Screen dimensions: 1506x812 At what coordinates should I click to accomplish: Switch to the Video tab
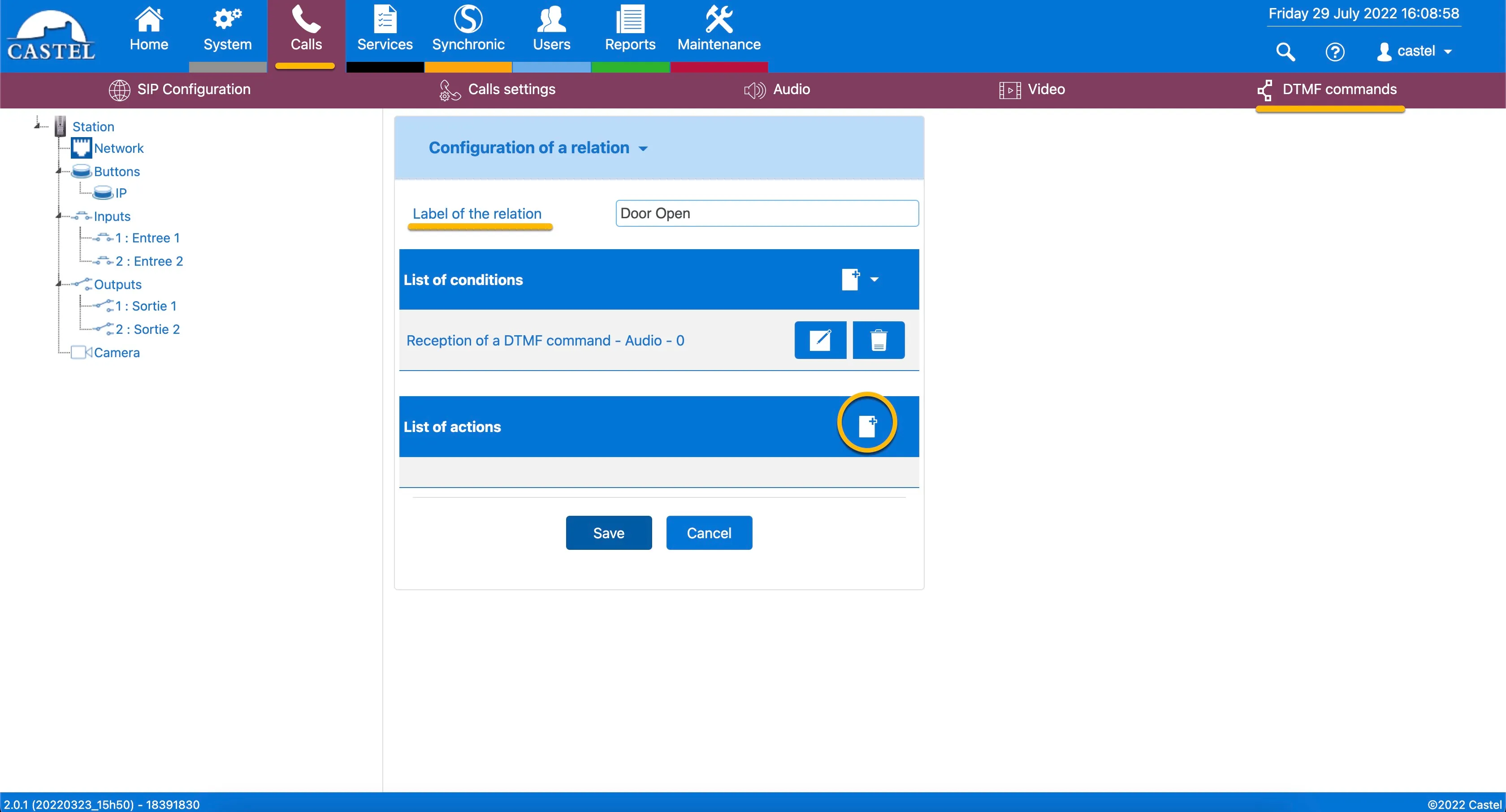tap(1032, 90)
